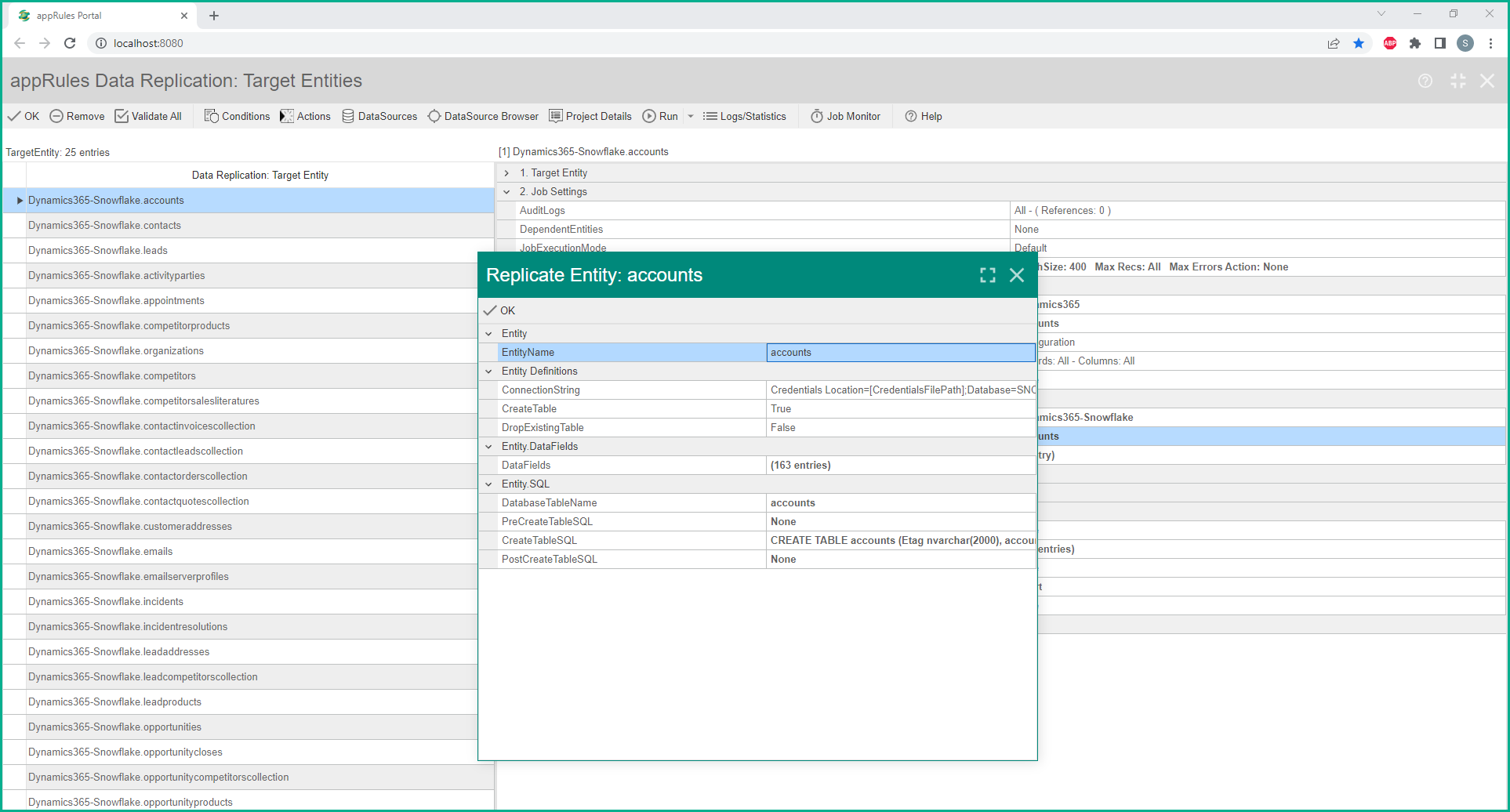The image size is (1510, 812).
Task: Click the AuditLogs value All - (References: 0)
Action: click(x=1258, y=210)
